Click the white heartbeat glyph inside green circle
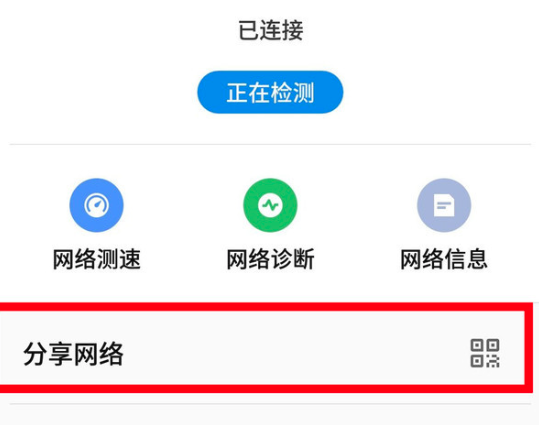The image size is (539, 425). tap(270, 205)
